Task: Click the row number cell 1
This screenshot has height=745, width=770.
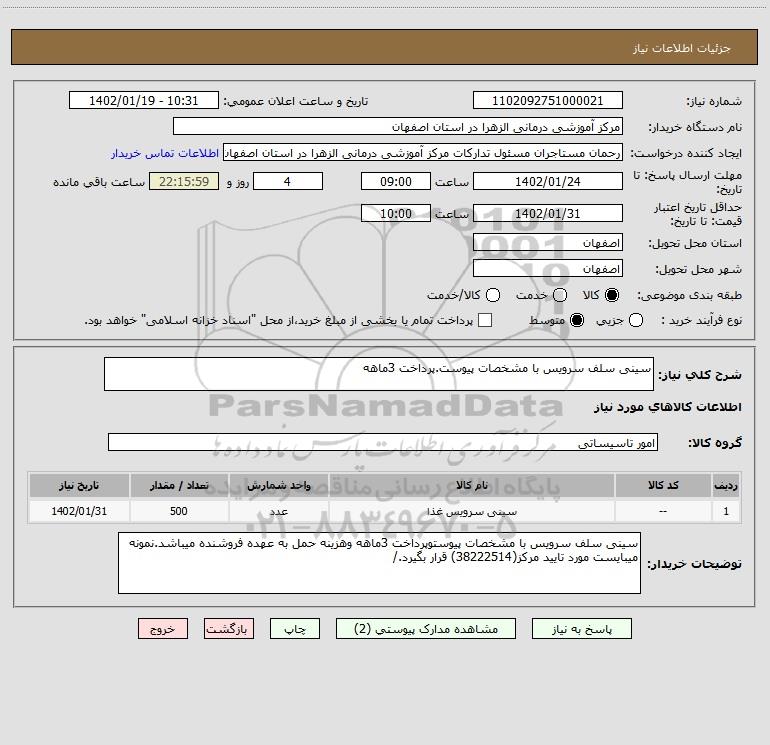Action: [x=726, y=511]
